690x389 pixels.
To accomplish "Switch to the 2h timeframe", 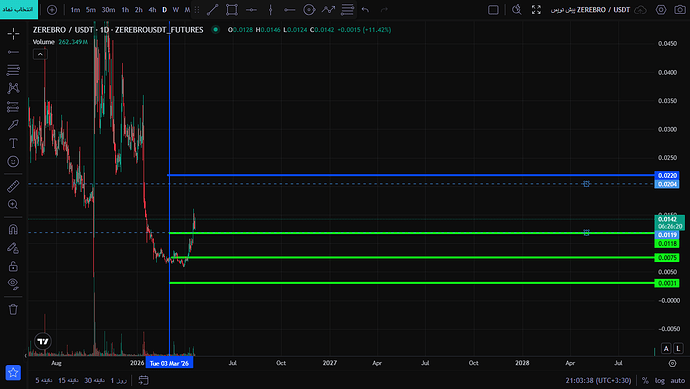I will (139, 10).
